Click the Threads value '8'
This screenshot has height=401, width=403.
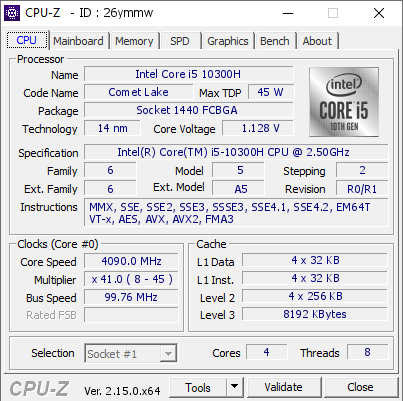coord(368,352)
